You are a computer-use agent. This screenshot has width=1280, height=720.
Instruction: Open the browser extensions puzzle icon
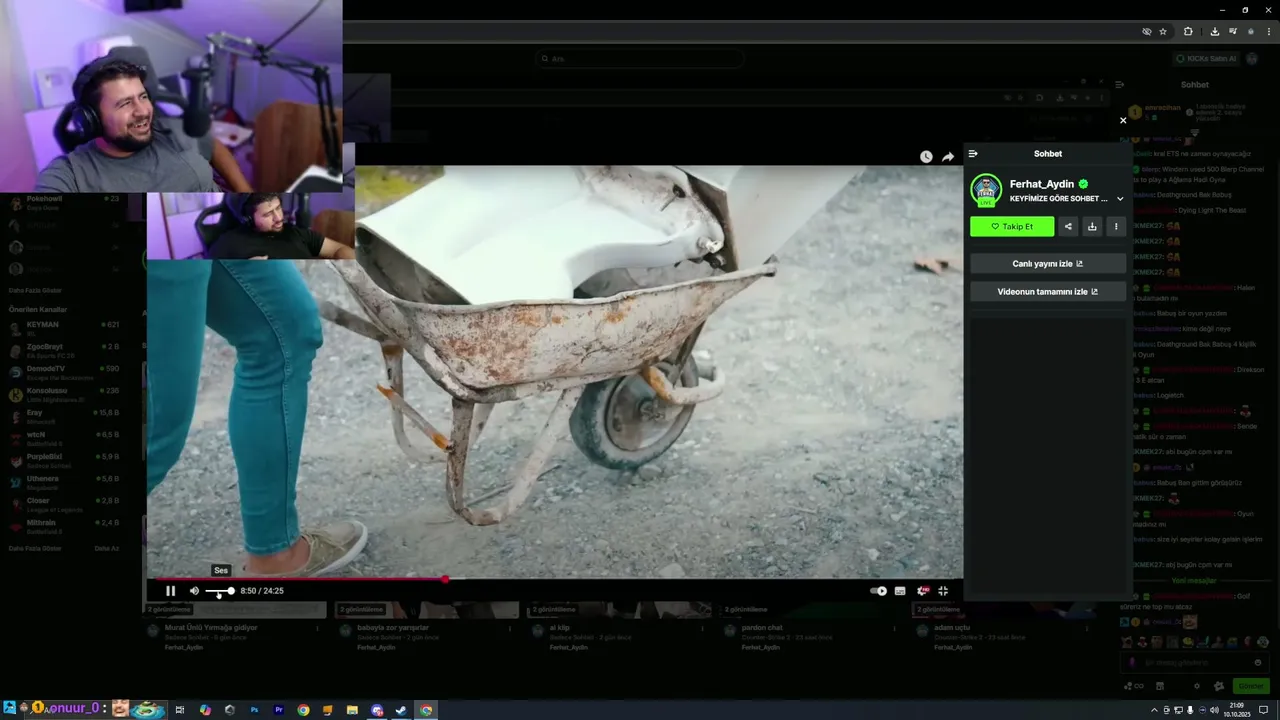1188,32
